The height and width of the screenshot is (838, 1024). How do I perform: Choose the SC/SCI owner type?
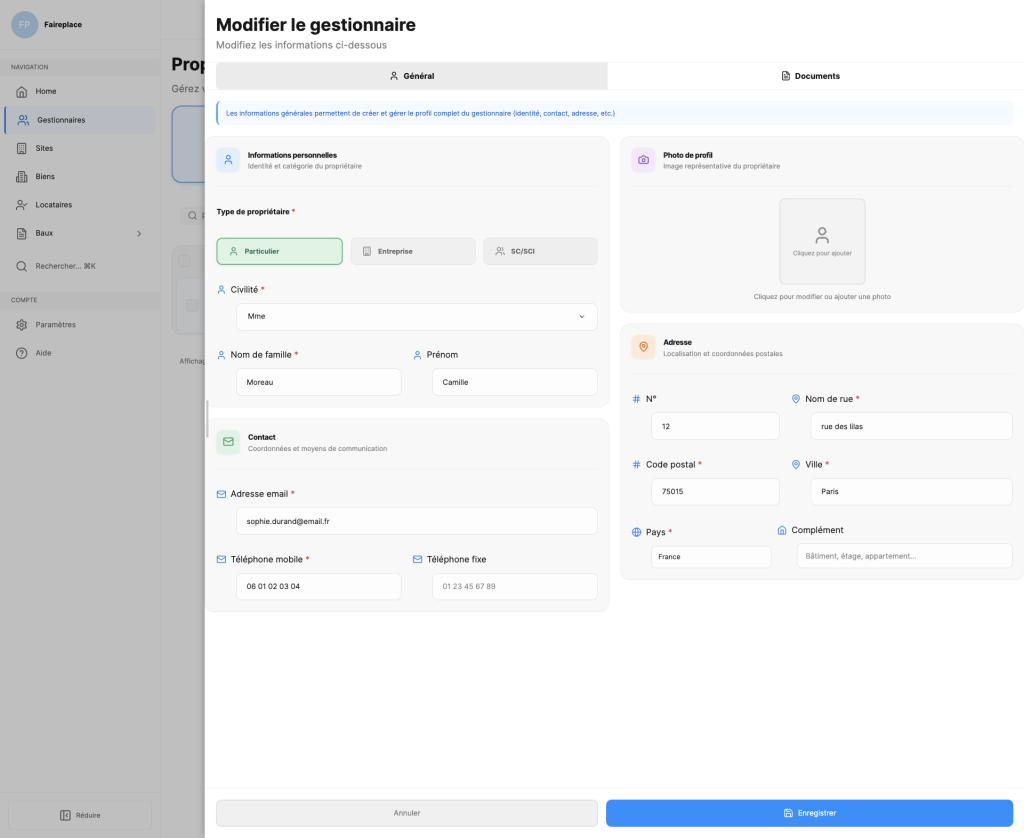pos(540,251)
